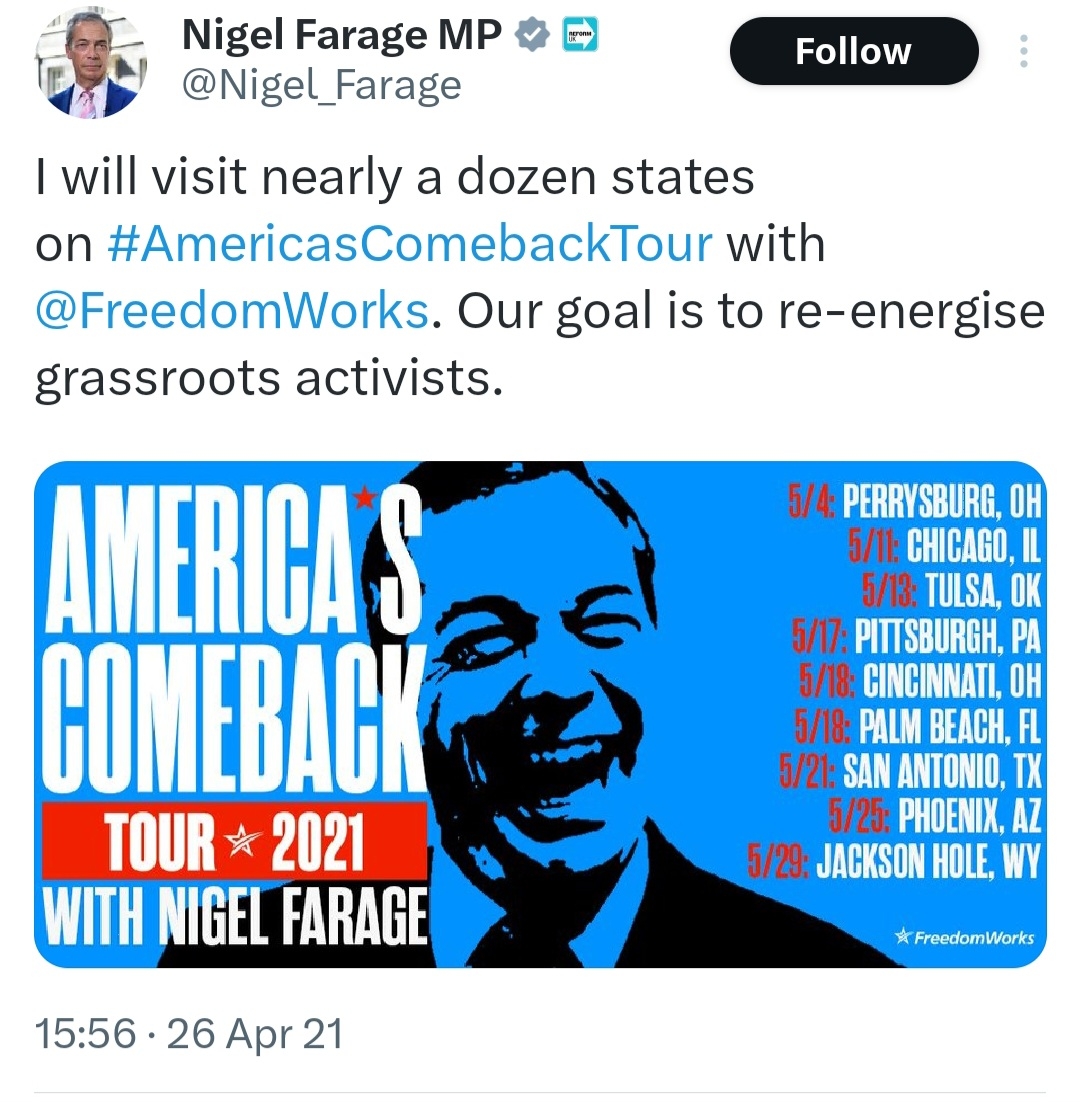Open Nigel Farage's profile avatar
Image resolution: width=1080 pixels, height=1102 pixels.
pos(91,64)
